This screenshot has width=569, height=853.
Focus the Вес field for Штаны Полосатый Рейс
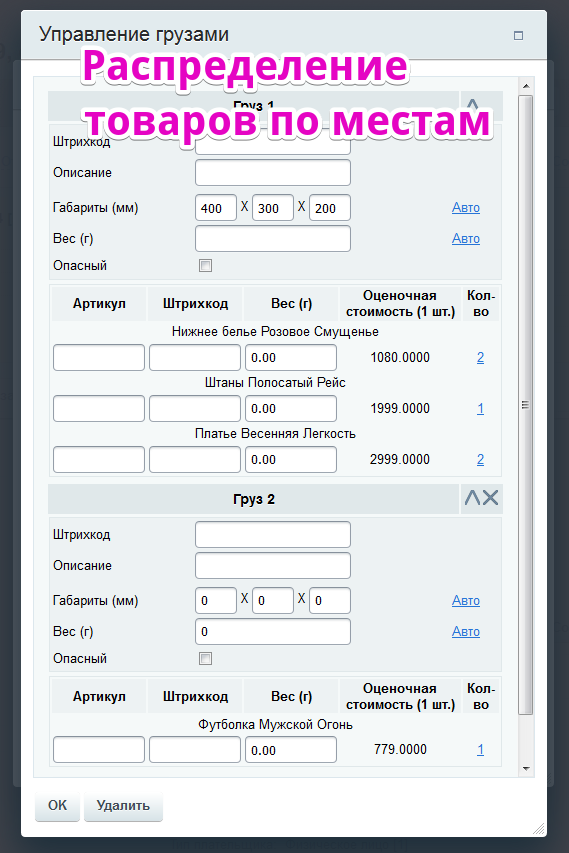[x=290, y=409]
